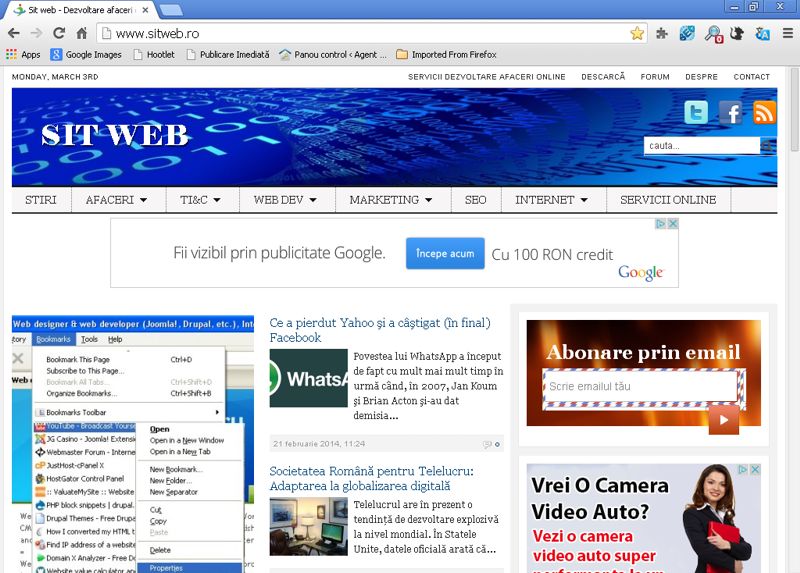Open the Hootlet bookmark
The height and width of the screenshot is (573, 800).
pyautogui.click(x=154, y=55)
